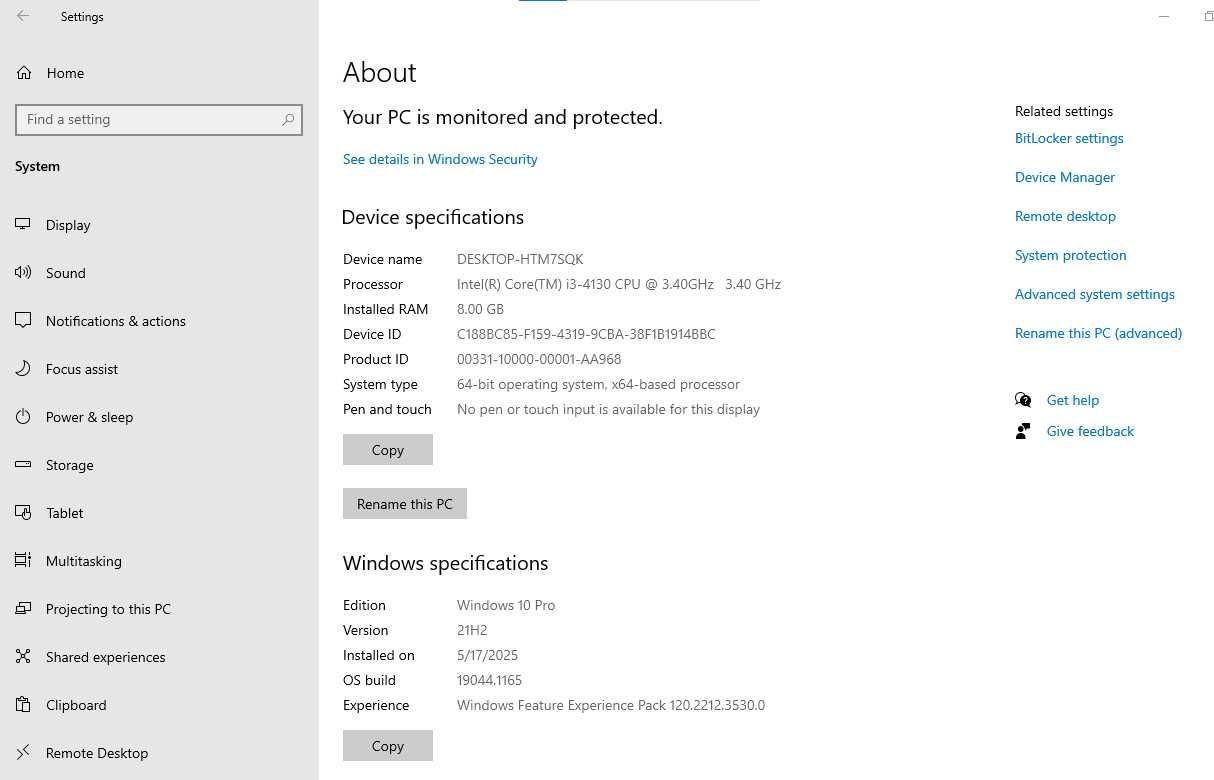
Task: Copy the Windows specifications
Action: tap(388, 746)
